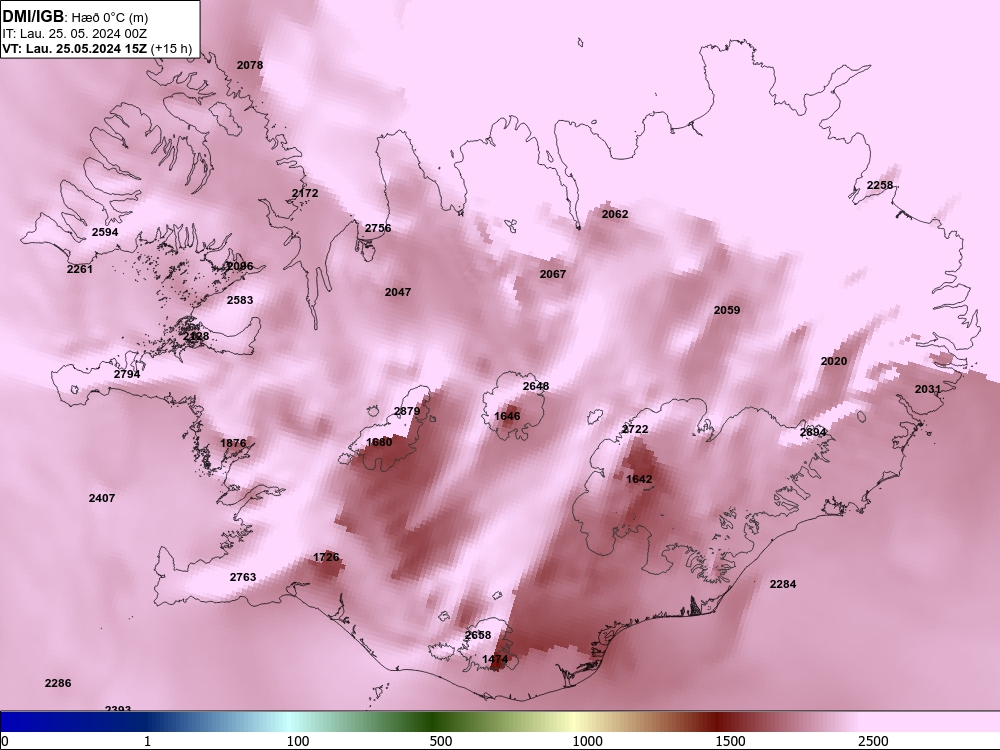
Task: Pick the 2031 label on the east coast
Action: [x=928, y=390]
